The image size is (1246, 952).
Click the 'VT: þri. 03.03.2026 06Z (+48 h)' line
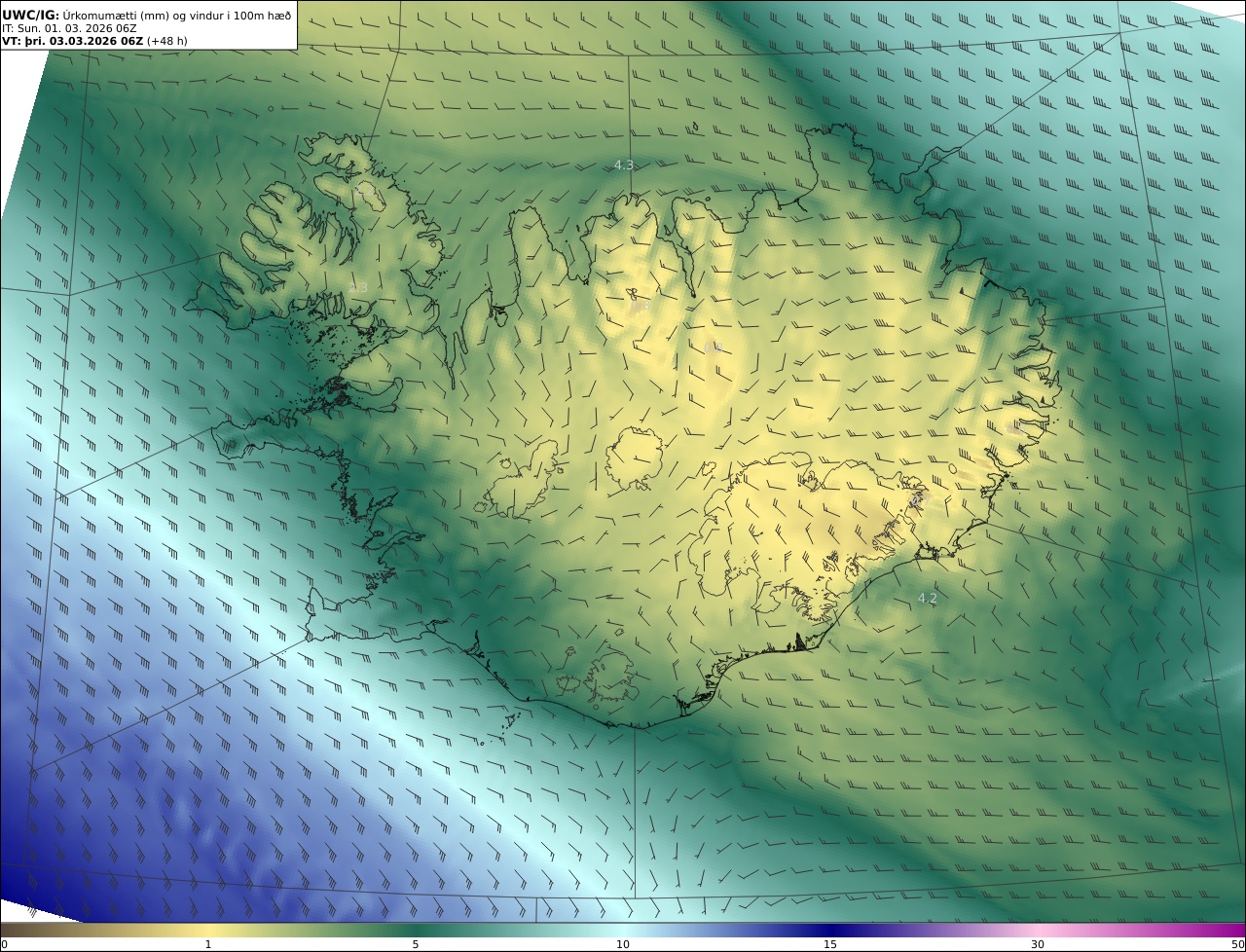[95, 41]
